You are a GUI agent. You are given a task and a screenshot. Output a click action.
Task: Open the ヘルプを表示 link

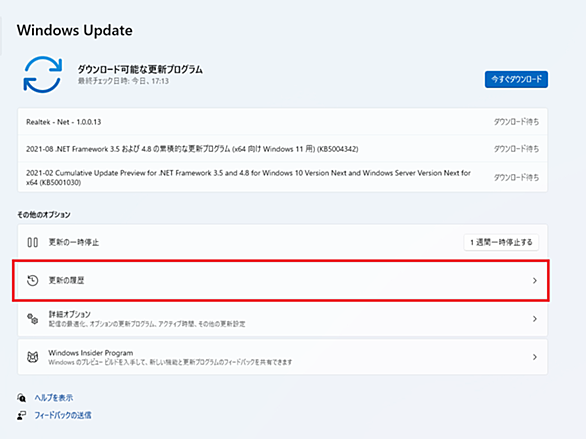[54, 398]
